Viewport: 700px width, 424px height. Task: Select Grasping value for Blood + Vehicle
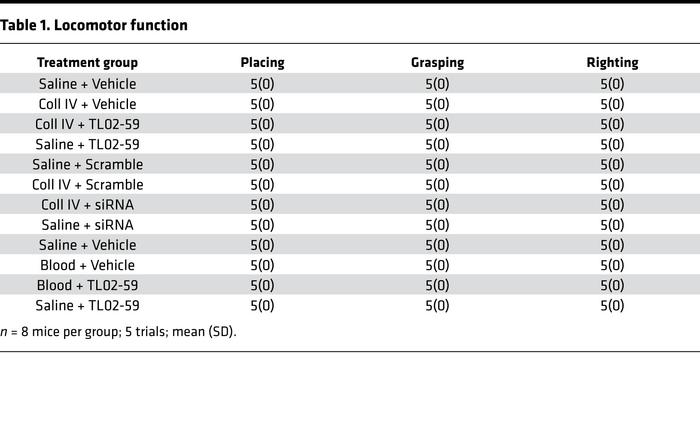pyautogui.click(x=437, y=265)
